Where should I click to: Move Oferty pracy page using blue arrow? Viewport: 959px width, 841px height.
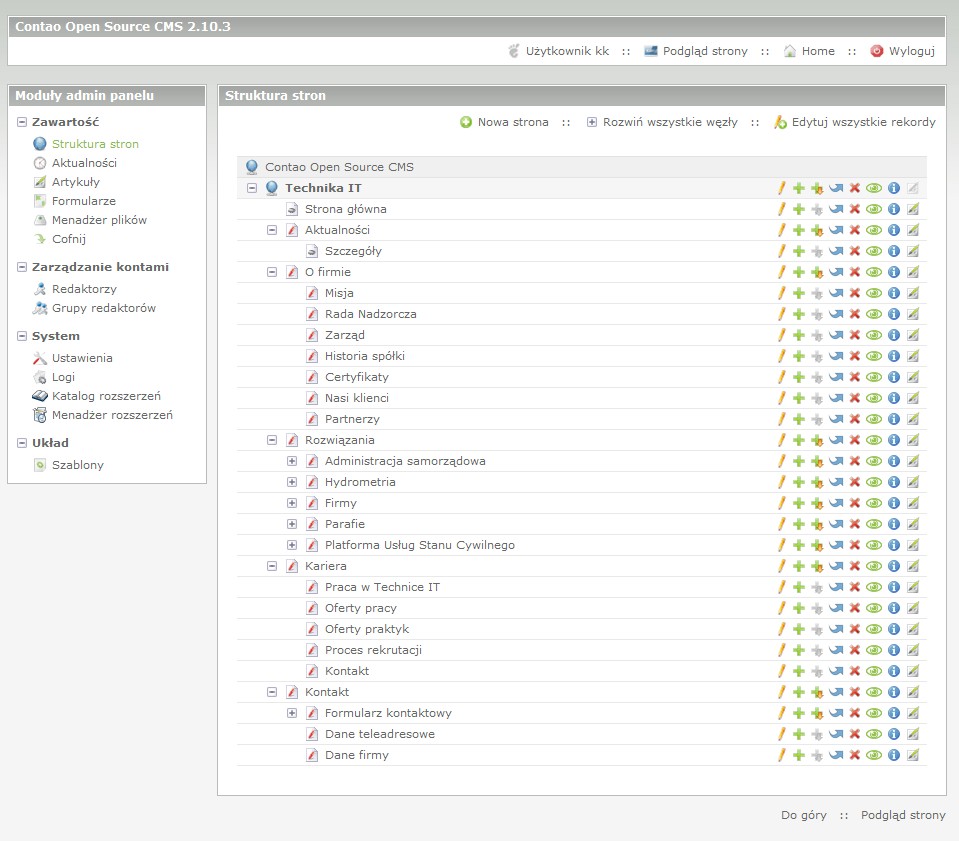click(x=836, y=608)
